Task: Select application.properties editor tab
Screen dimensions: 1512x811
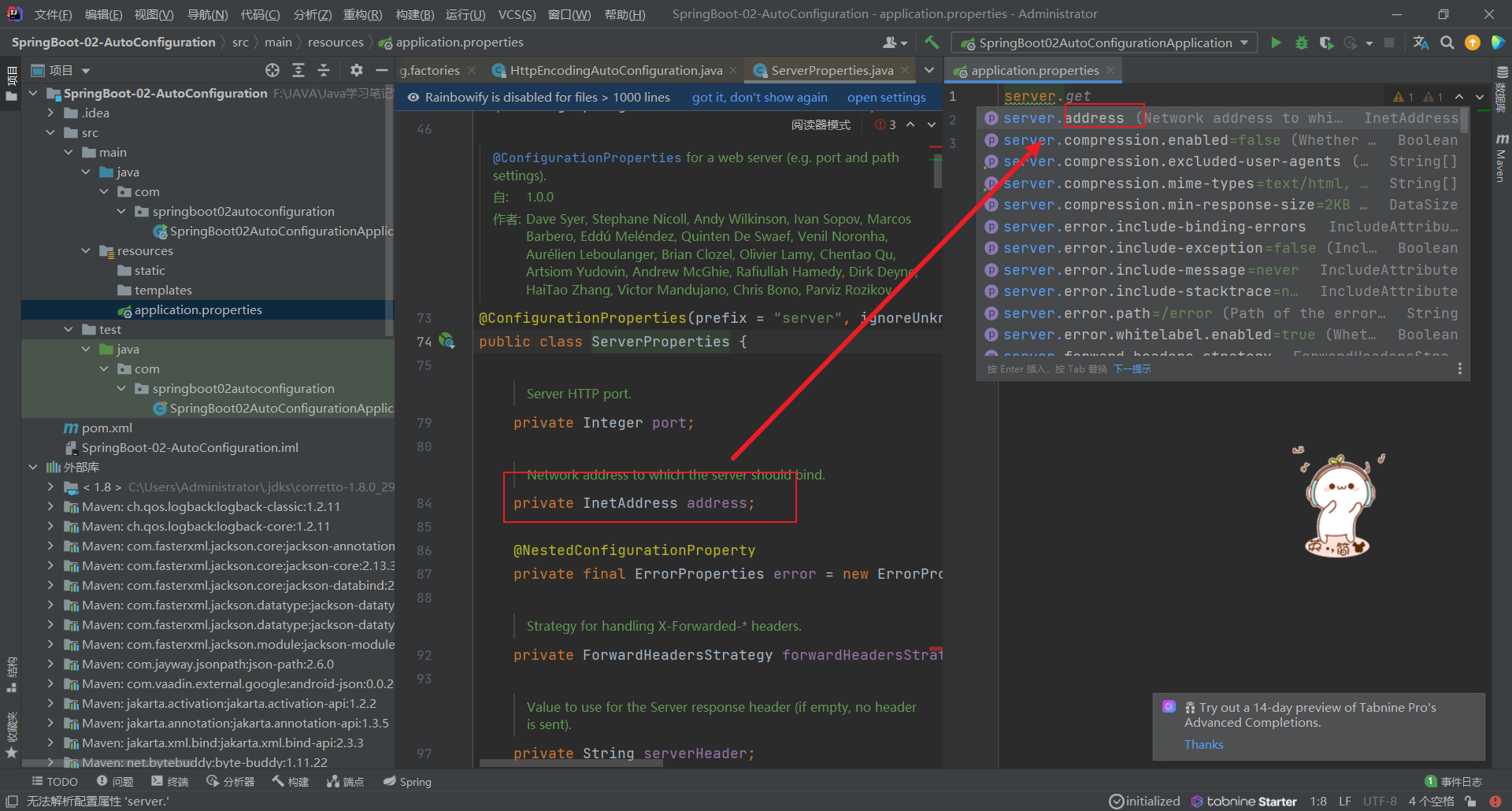Action: [1035, 70]
